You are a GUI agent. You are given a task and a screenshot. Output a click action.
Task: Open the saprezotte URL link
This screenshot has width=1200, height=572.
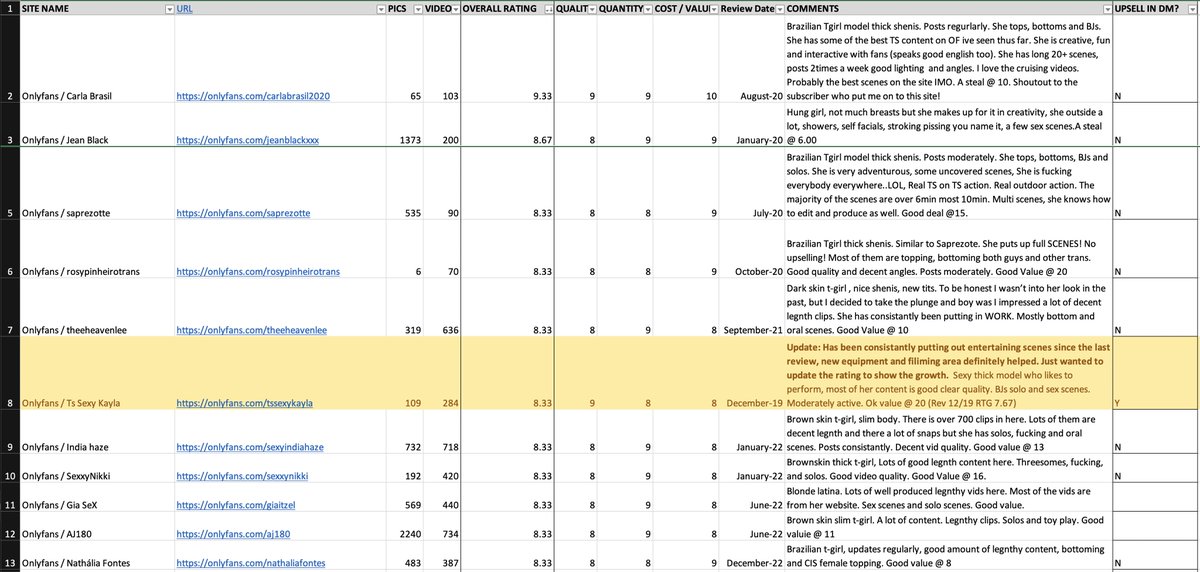point(243,213)
